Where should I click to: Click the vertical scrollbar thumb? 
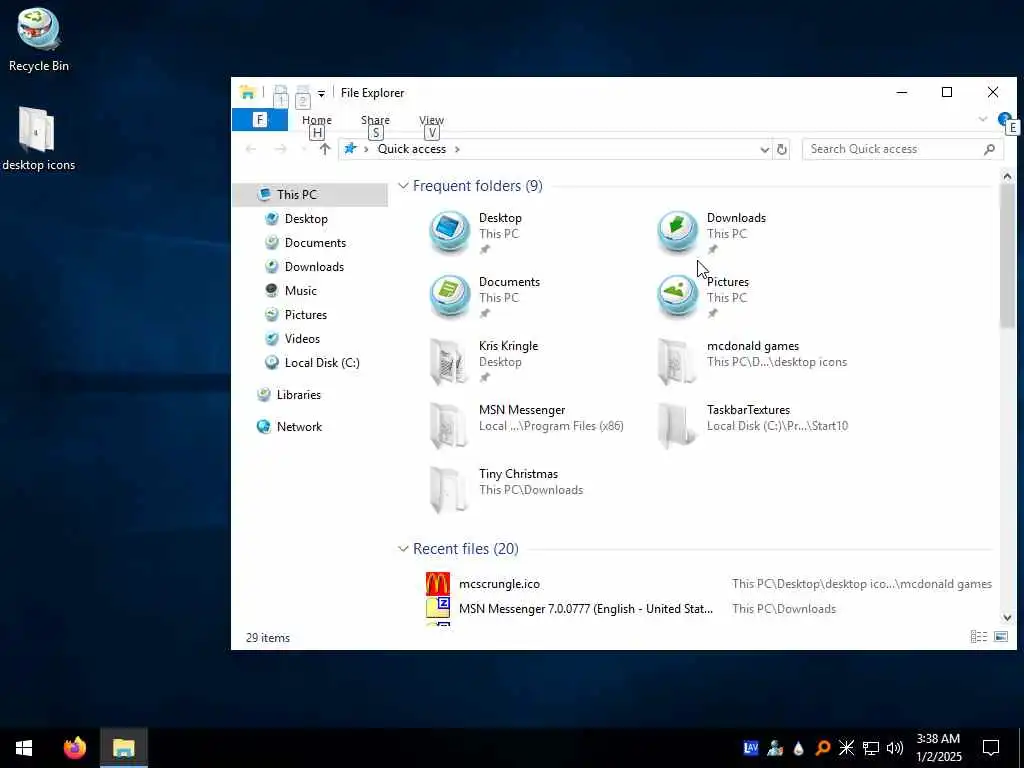click(x=1006, y=255)
